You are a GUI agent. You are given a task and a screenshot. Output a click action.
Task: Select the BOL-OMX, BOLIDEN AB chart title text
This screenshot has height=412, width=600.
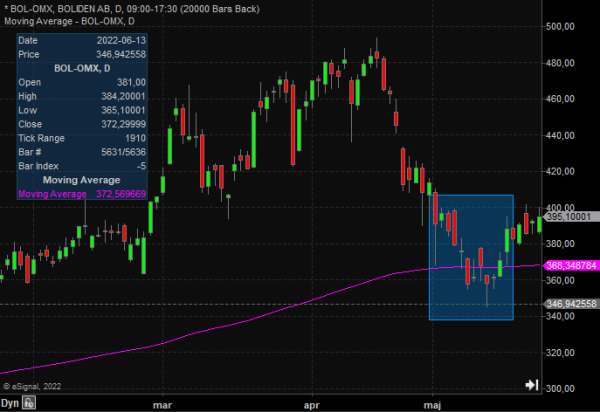pos(134,9)
